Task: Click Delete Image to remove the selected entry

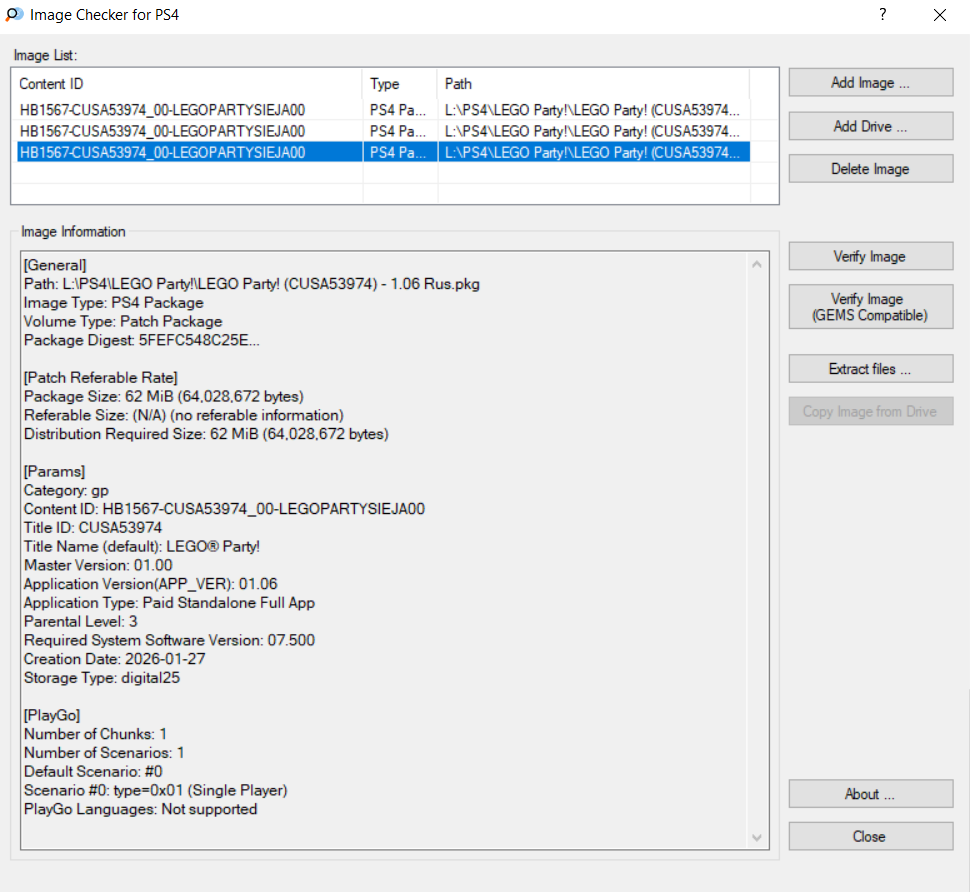Action: point(870,169)
